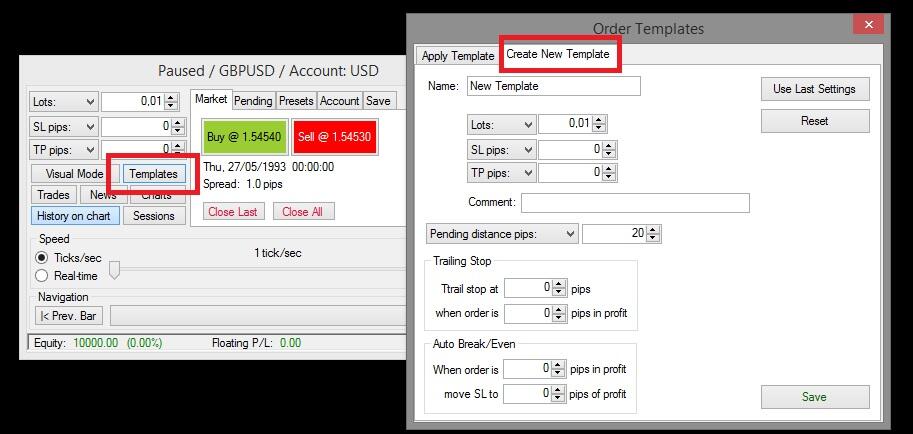Open the Trades button

[x=53, y=195]
